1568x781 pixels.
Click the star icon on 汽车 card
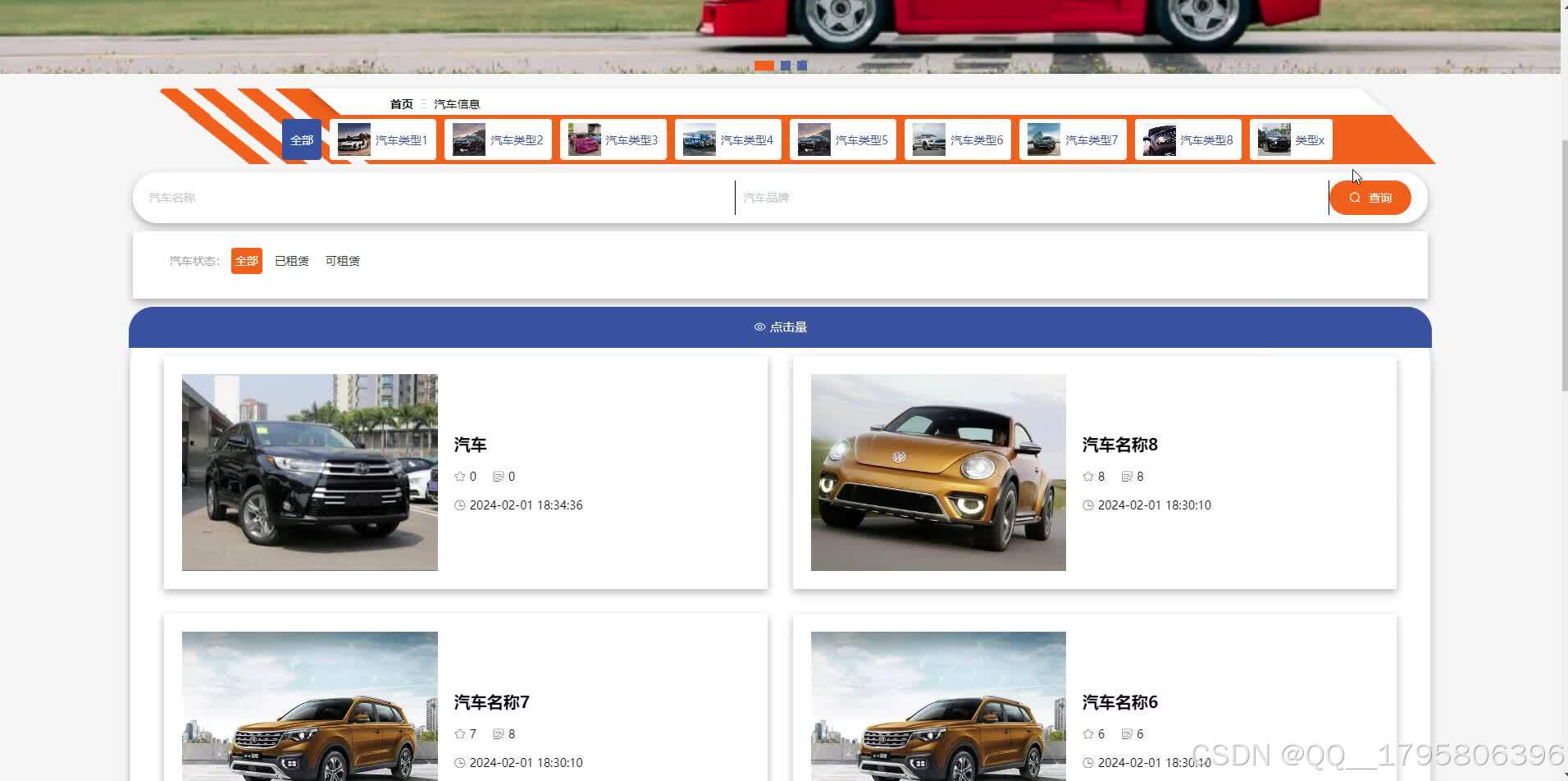(459, 477)
